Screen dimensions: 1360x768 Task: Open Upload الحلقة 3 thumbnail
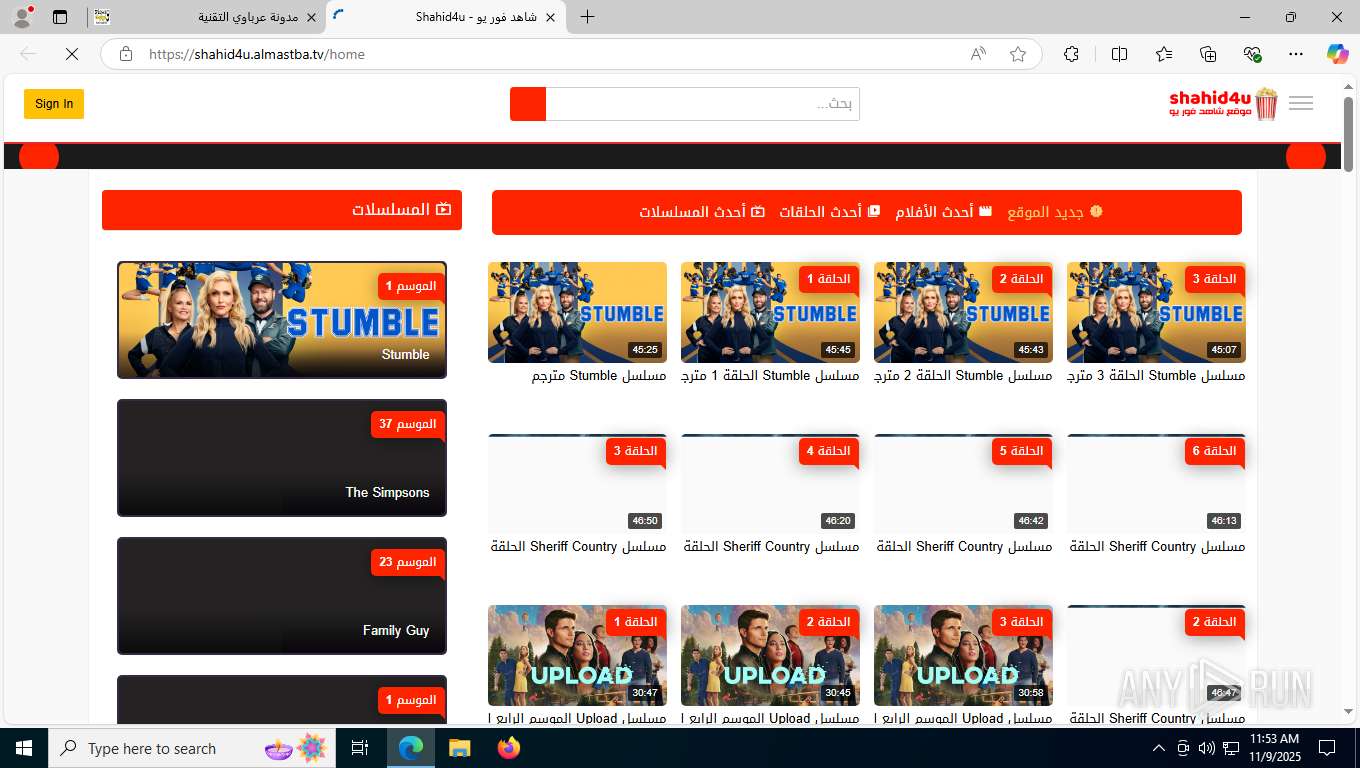(x=963, y=655)
